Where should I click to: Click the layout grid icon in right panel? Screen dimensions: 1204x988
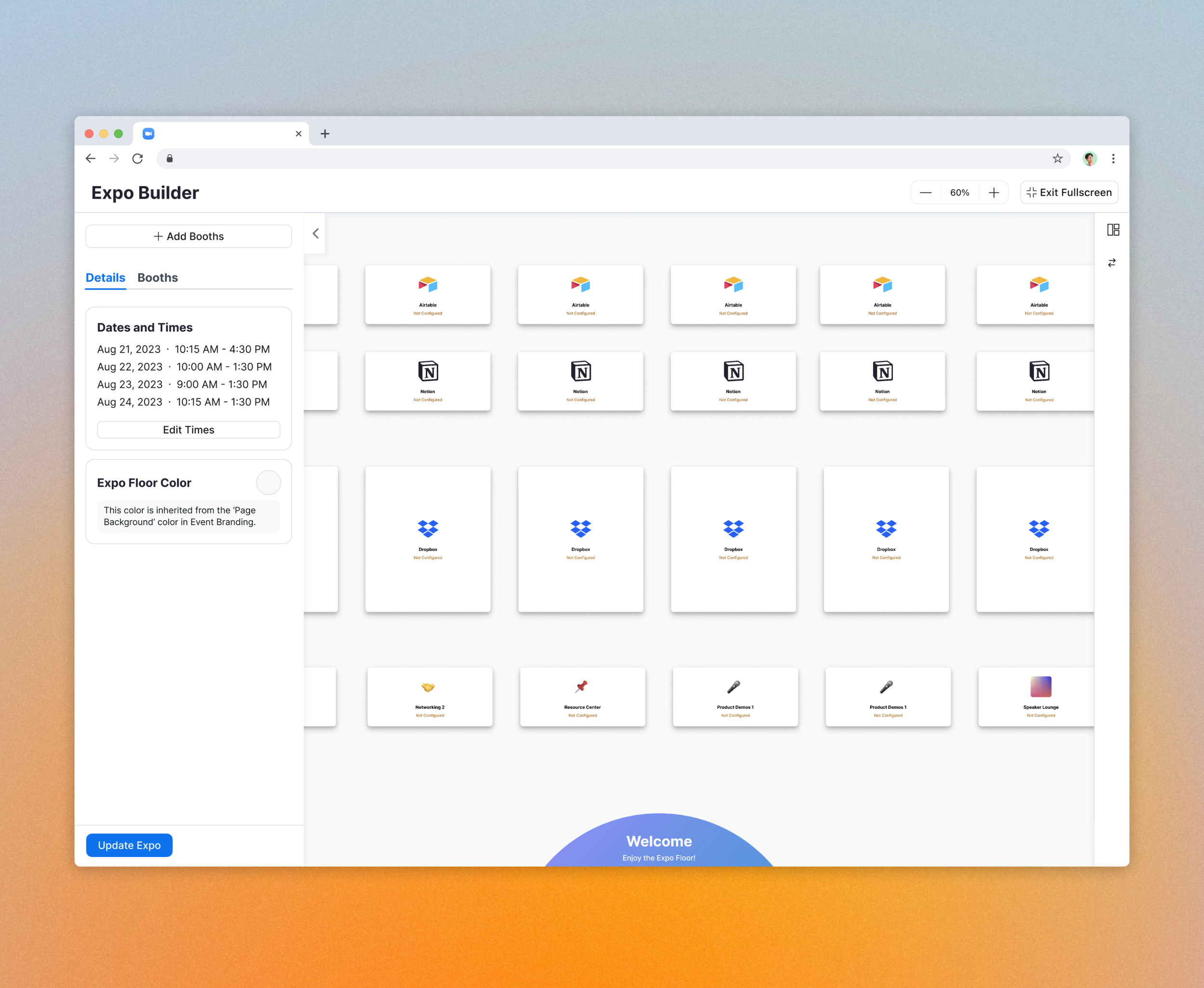point(1112,230)
